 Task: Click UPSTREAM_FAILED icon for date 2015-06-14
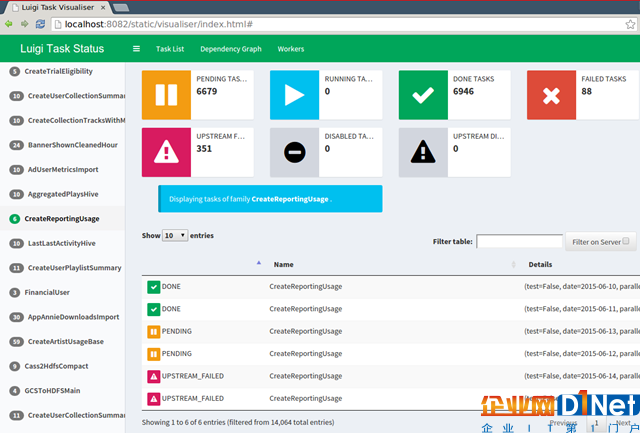click(153, 377)
